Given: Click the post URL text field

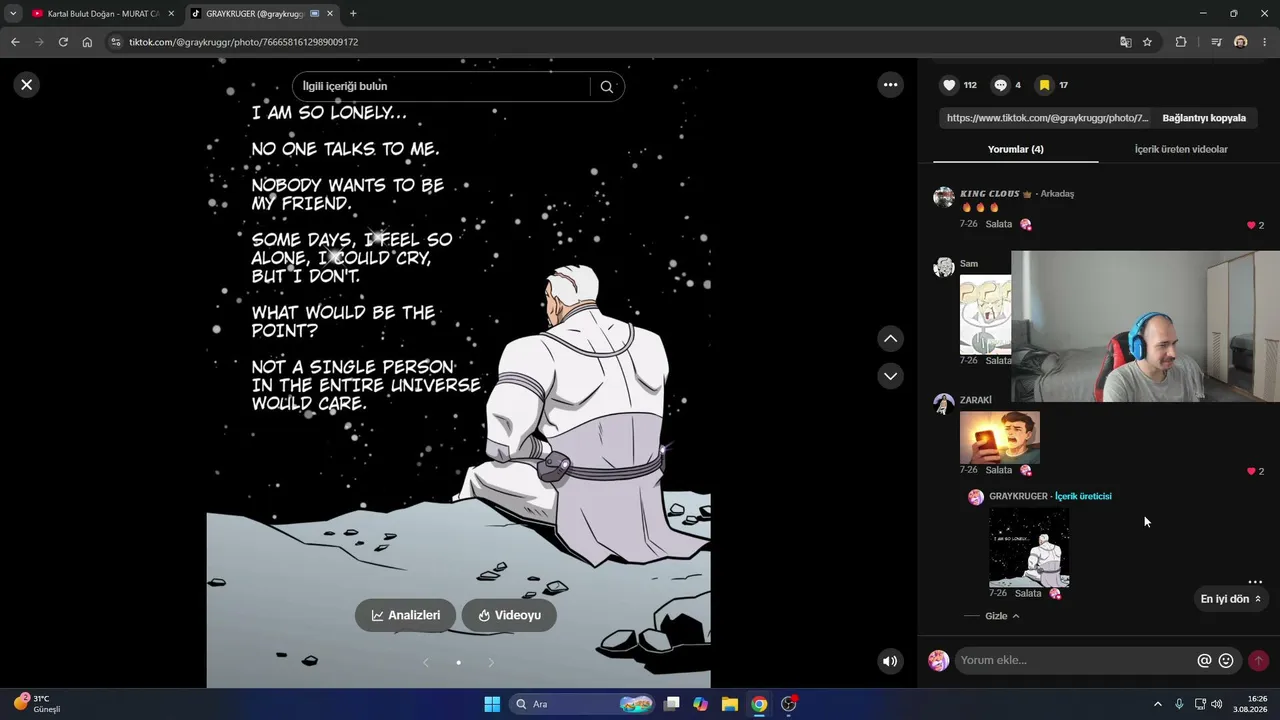Looking at the screenshot, I should (1047, 118).
